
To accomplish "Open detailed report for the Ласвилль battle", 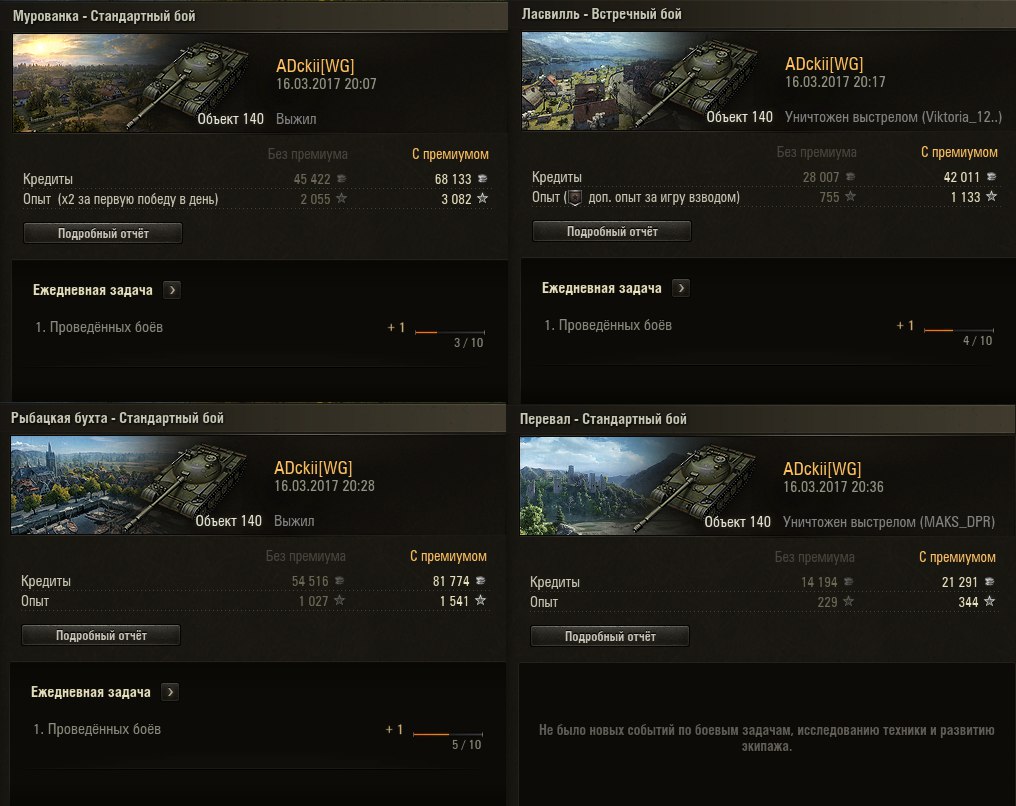I will coord(612,231).
